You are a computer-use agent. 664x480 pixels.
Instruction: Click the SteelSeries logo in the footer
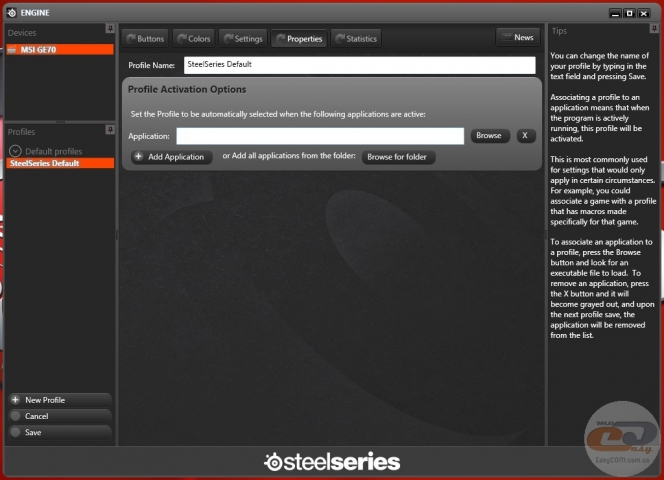pos(332,462)
